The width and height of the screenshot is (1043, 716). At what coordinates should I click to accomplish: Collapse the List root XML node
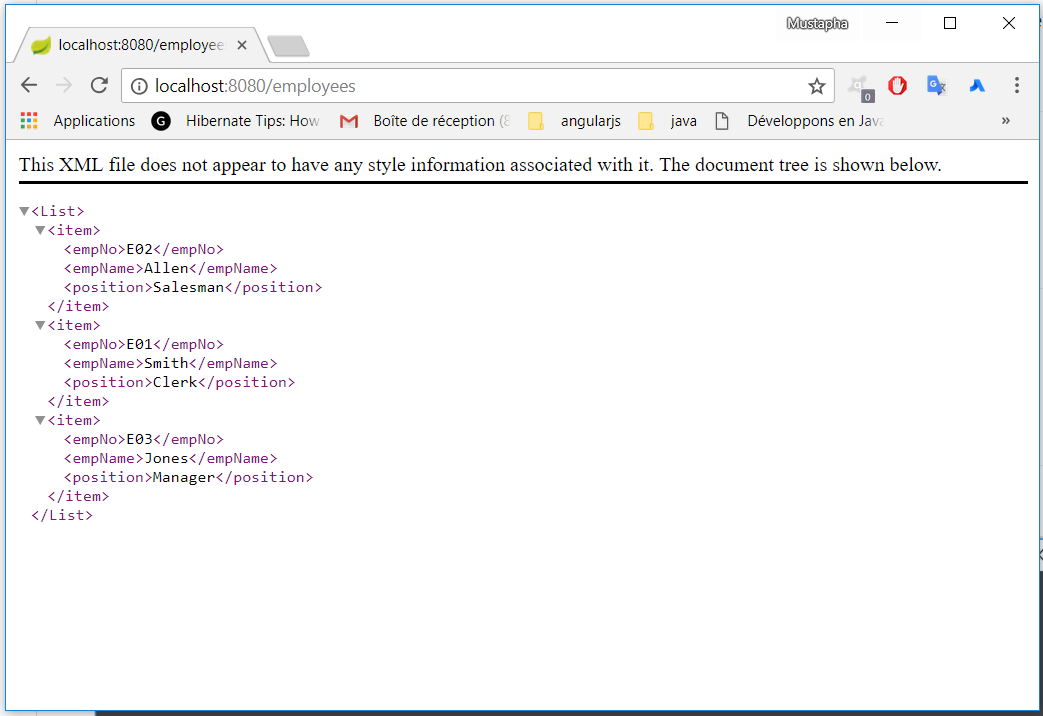23,210
